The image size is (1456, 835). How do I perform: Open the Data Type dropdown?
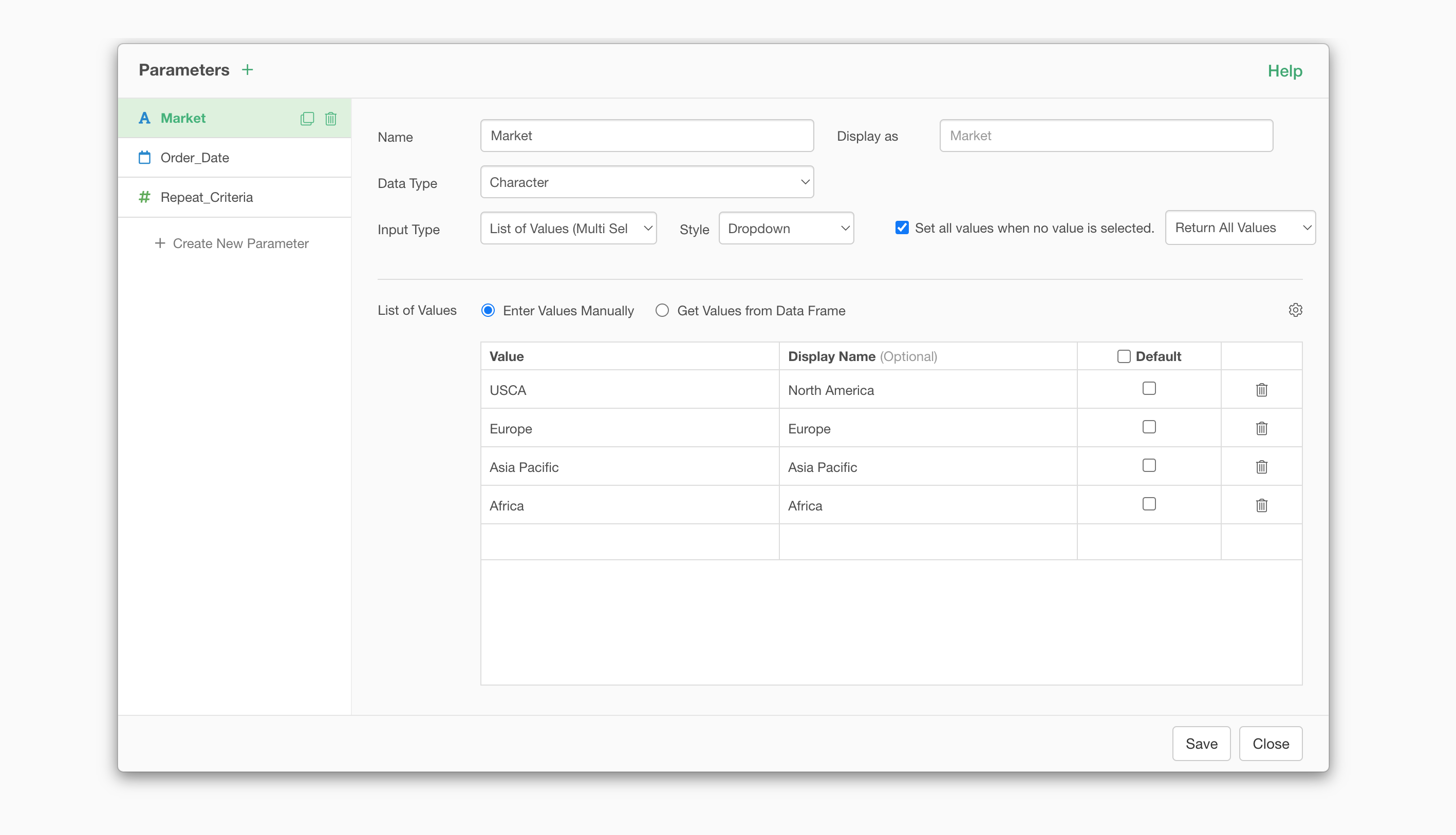pos(646,182)
